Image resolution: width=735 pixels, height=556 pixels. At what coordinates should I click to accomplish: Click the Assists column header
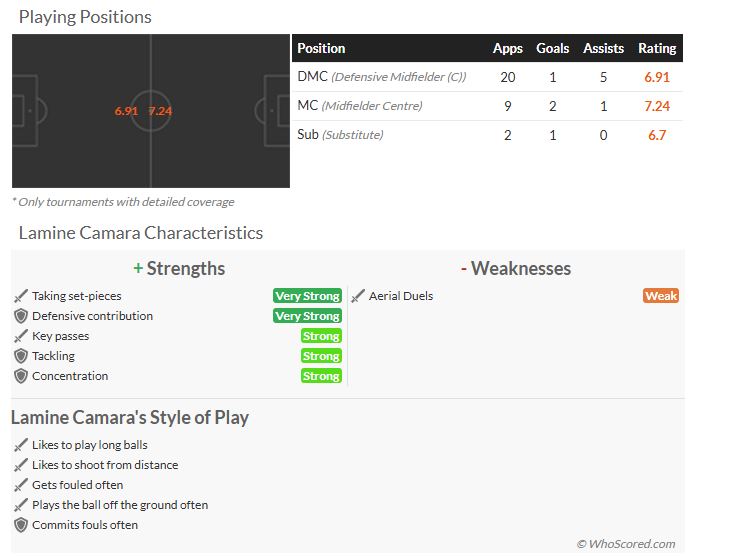point(603,48)
